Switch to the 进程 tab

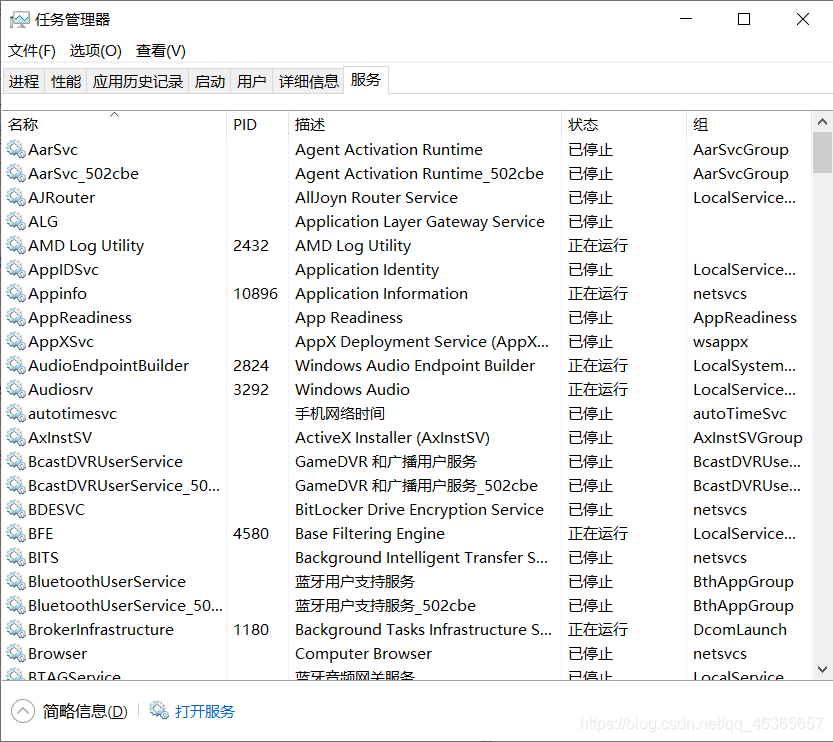click(x=24, y=81)
